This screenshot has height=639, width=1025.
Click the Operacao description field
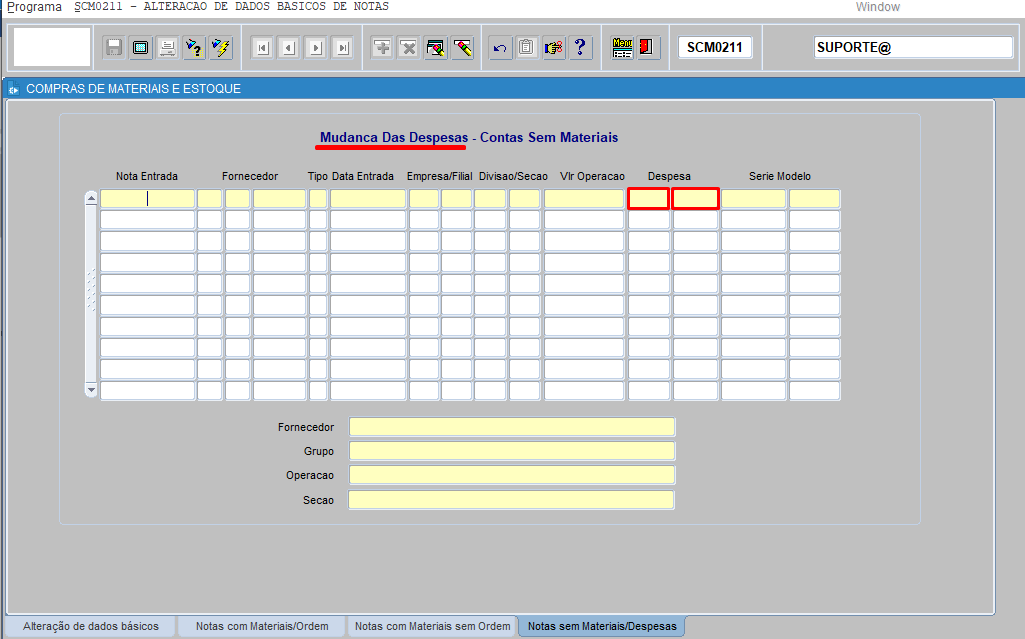512,475
